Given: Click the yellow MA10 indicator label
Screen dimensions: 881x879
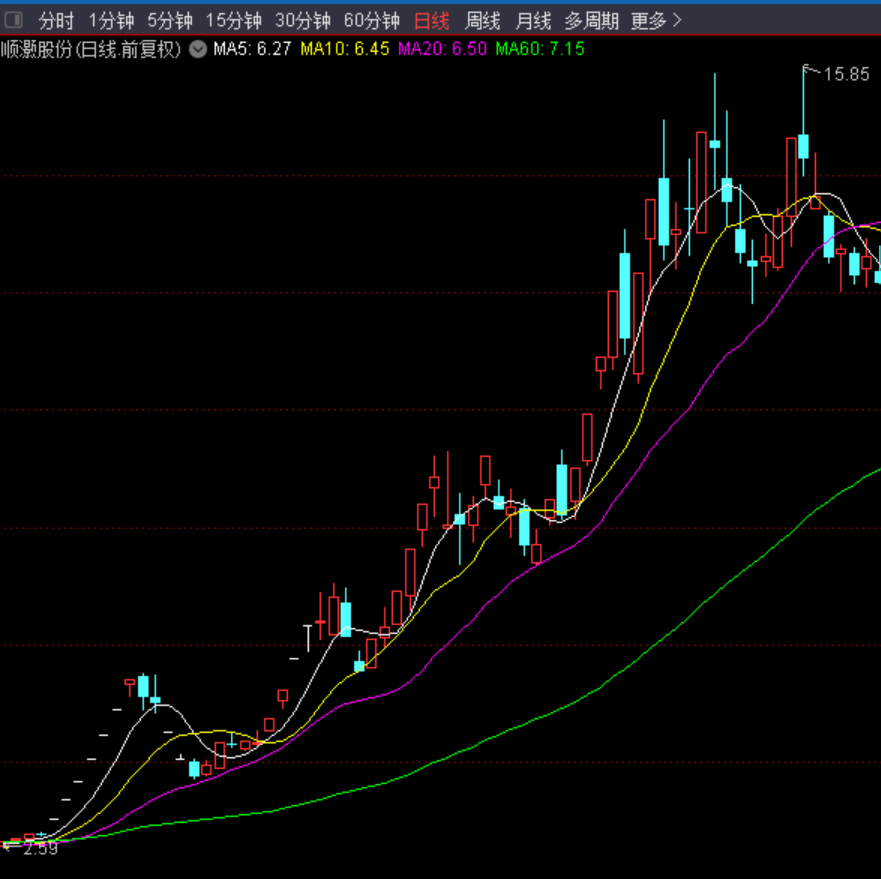Looking at the screenshot, I should [x=344, y=49].
